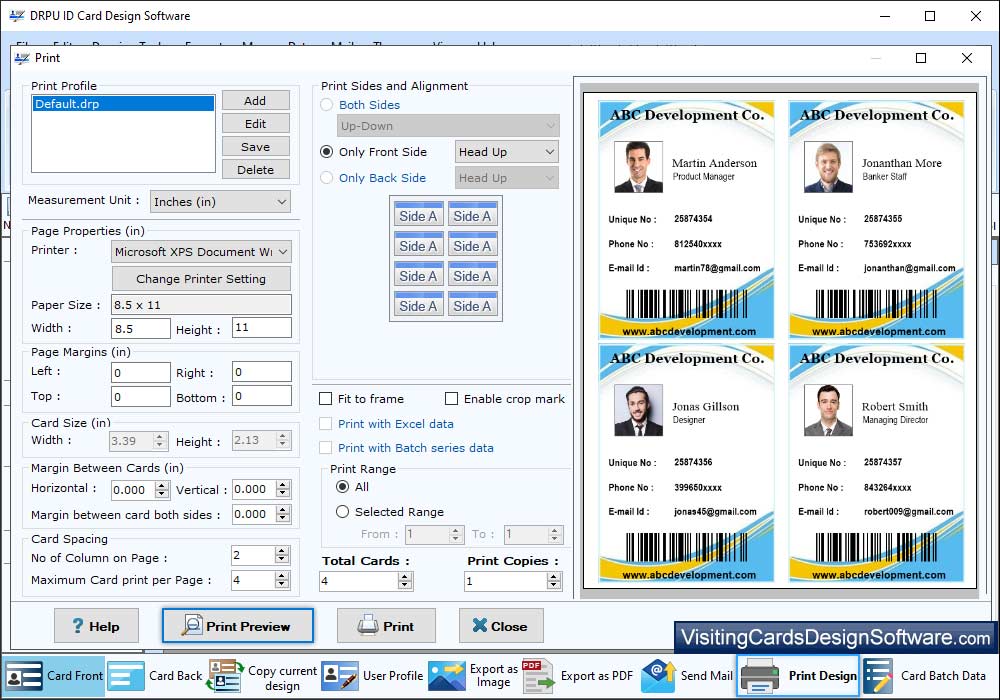Click Robert Smith's card in the preview
1000x700 pixels.
click(x=876, y=463)
